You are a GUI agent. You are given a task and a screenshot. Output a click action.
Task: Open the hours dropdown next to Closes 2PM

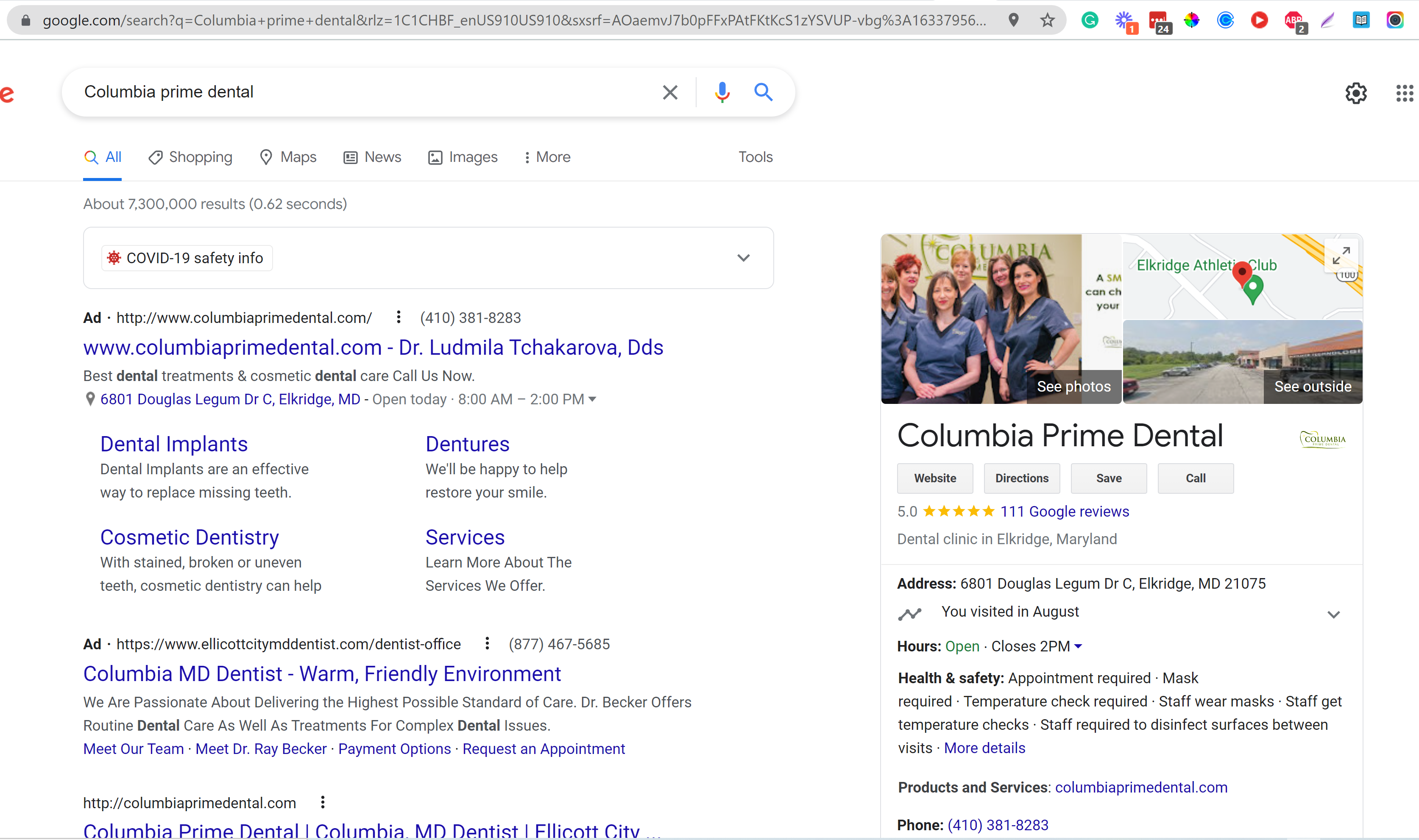tap(1078, 646)
